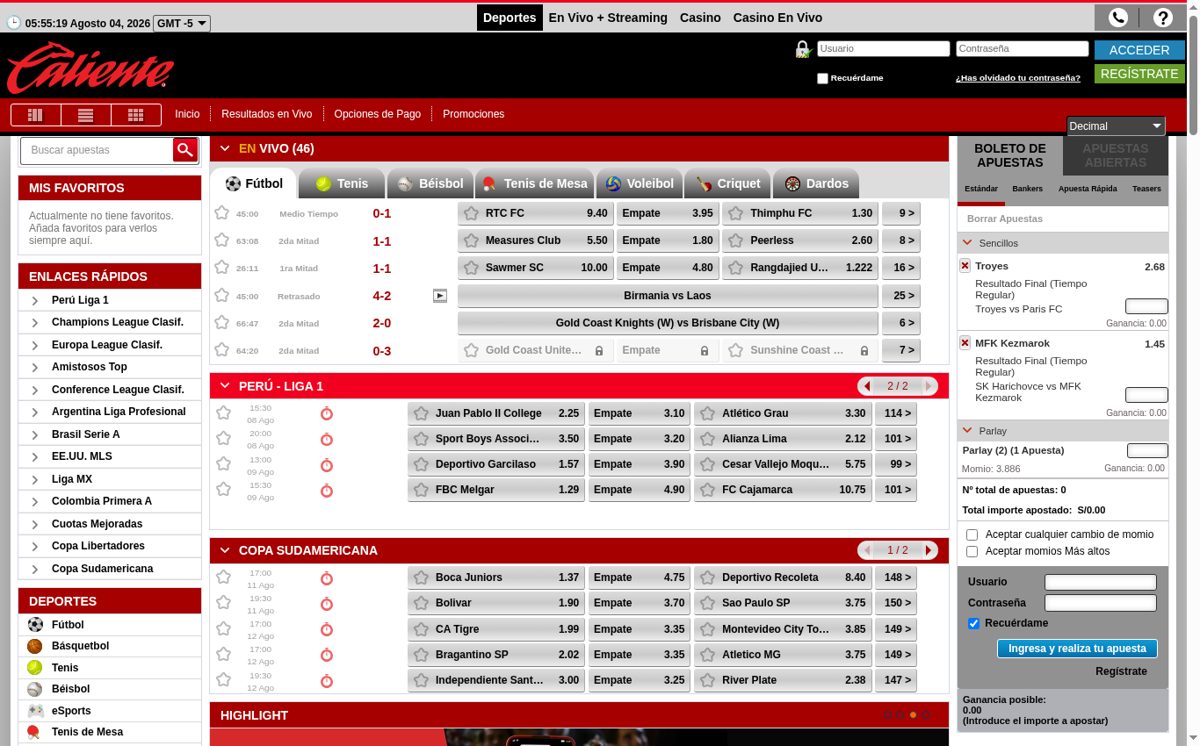Uncheck Recuérdame in bet slip login

pos(974,623)
